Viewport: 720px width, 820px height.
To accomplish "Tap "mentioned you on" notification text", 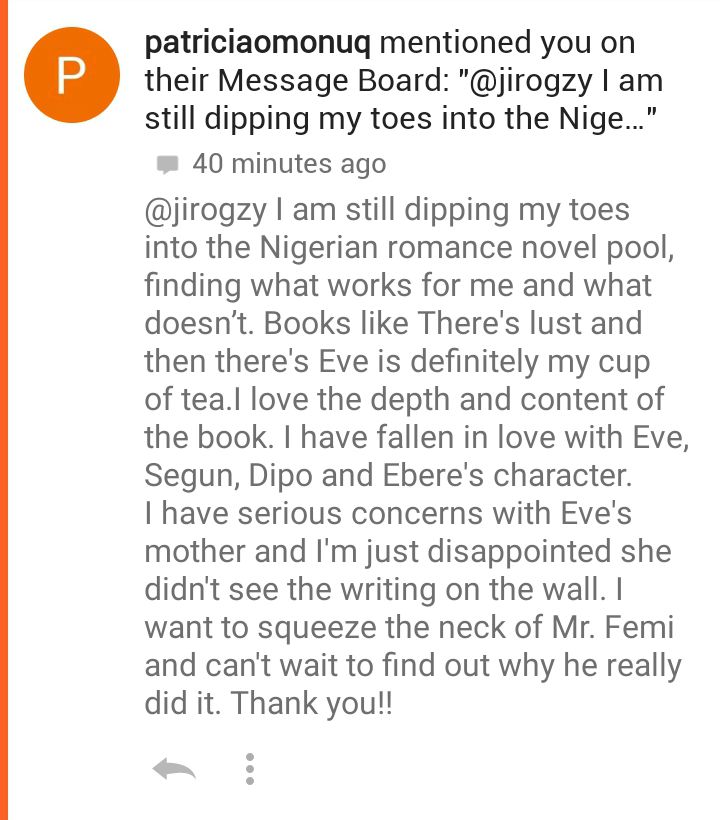I will point(507,43).
